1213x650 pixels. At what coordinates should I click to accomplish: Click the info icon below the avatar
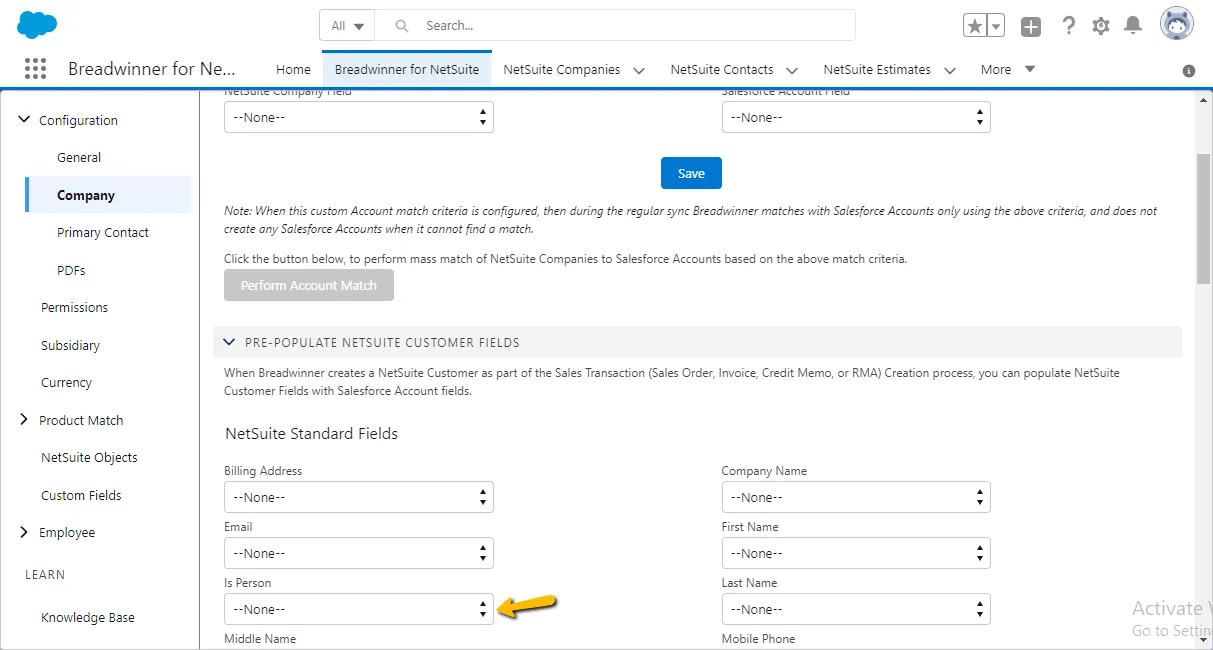1189,71
